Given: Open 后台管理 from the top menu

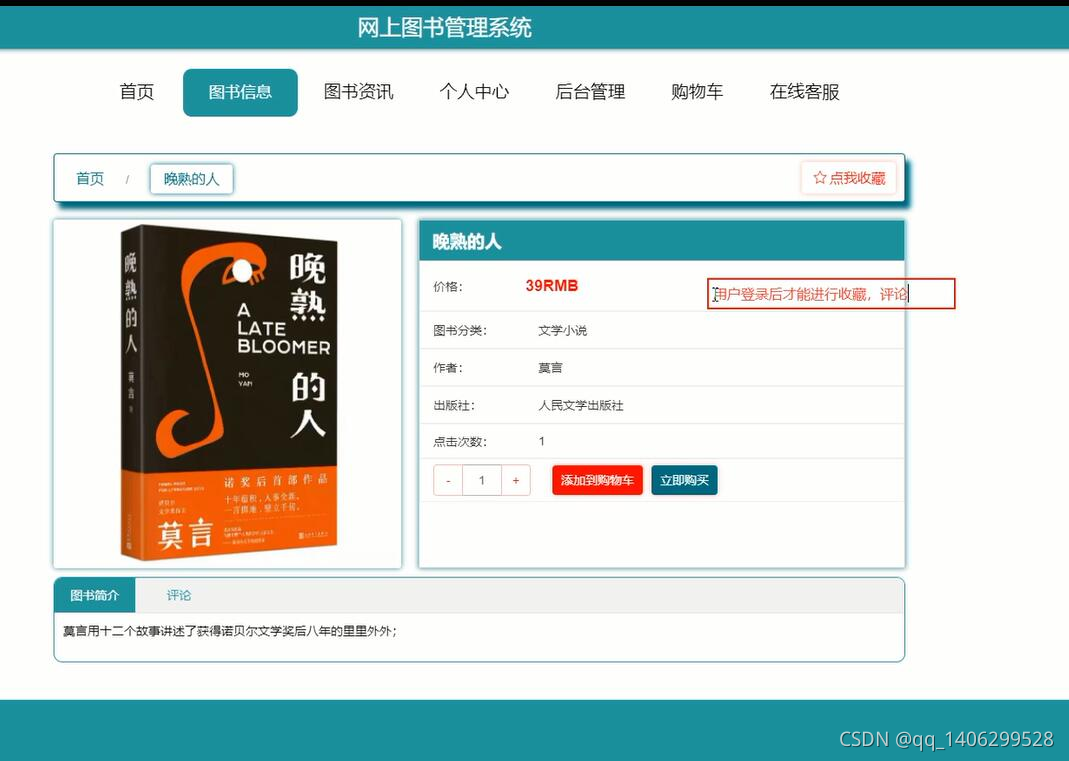Looking at the screenshot, I should 590,91.
